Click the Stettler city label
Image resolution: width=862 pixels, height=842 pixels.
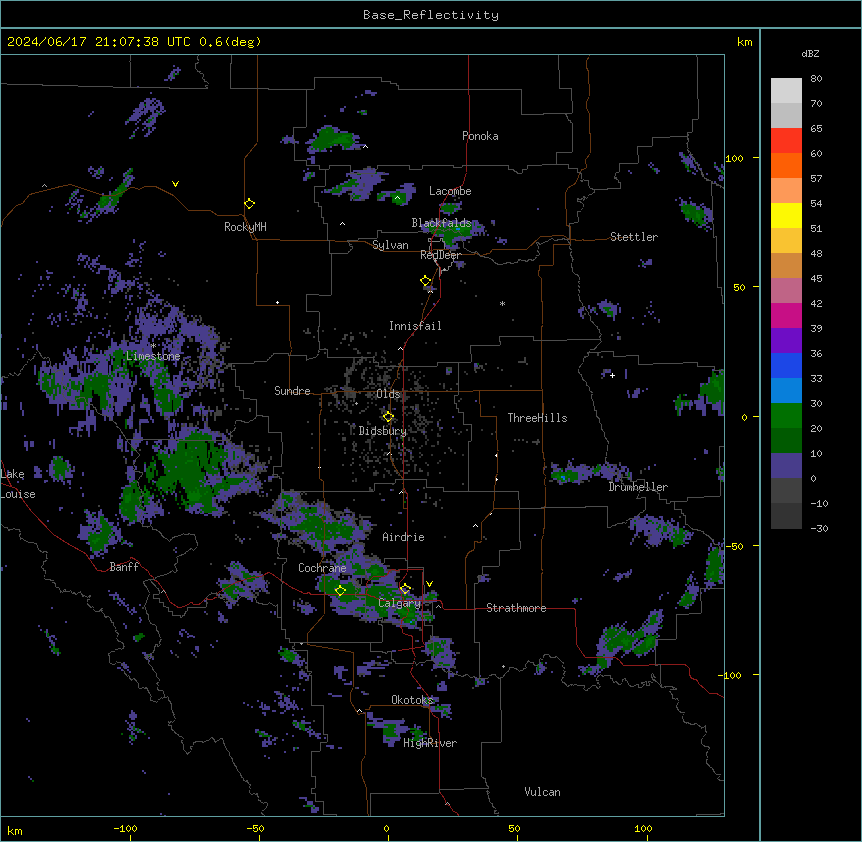tap(634, 237)
